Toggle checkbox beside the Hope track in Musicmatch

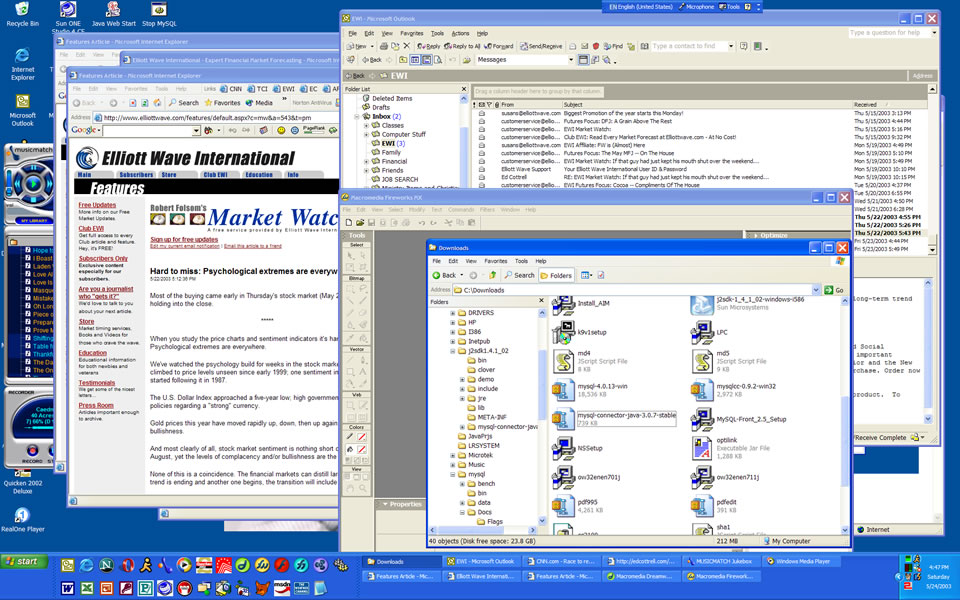point(28,250)
